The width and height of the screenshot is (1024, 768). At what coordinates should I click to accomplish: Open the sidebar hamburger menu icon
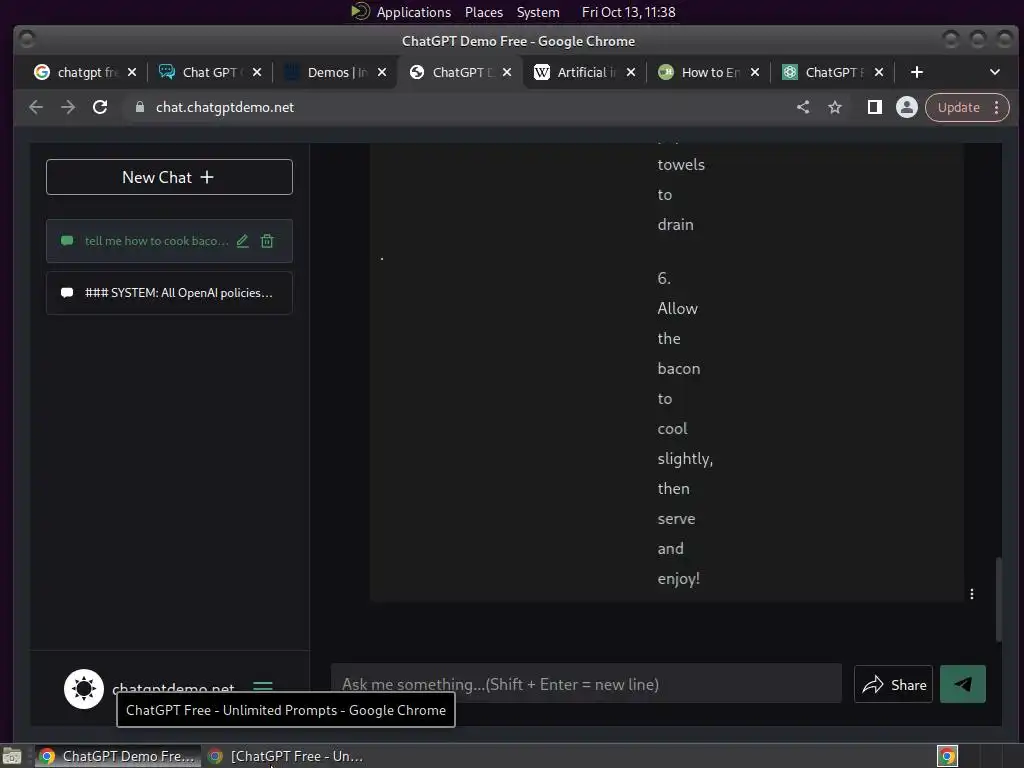(263, 687)
